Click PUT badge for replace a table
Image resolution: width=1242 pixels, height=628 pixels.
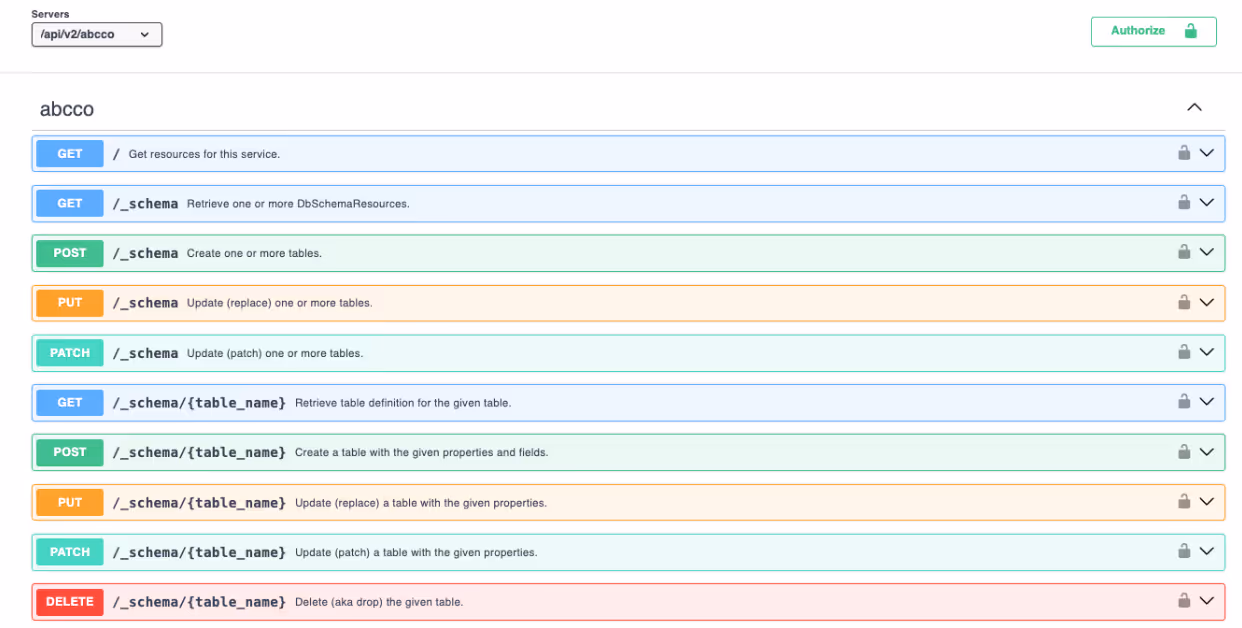[x=70, y=502]
